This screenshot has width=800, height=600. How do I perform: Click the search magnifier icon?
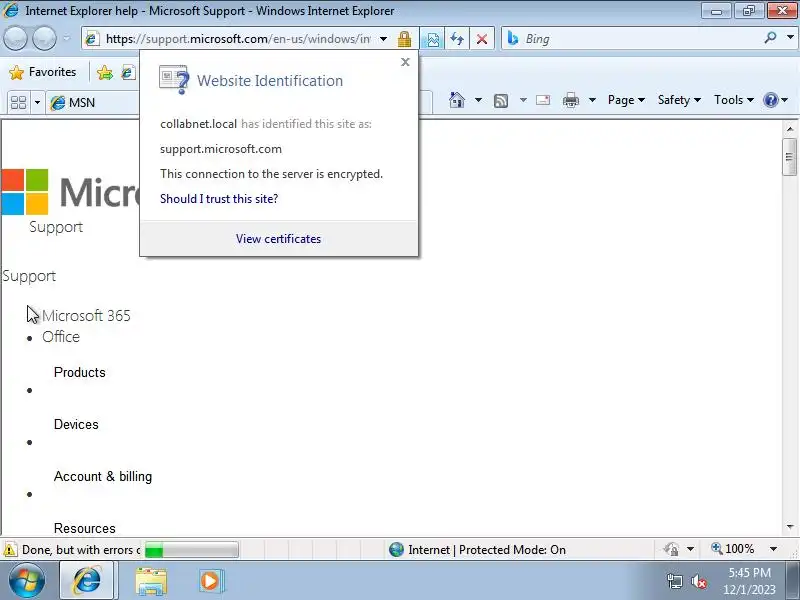tap(771, 38)
